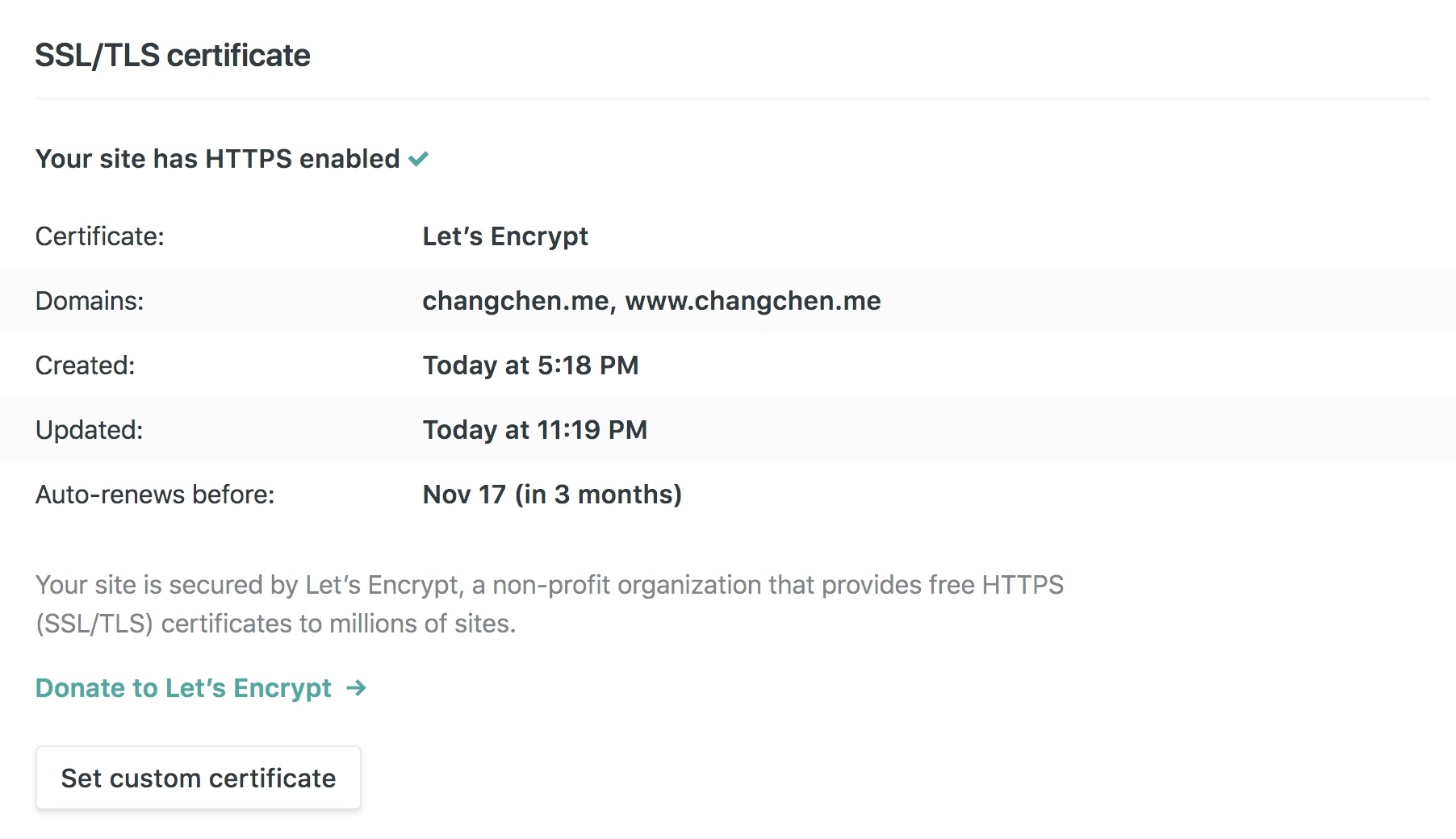
Task: Click the empty area right of Updated row
Action: (1049, 430)
